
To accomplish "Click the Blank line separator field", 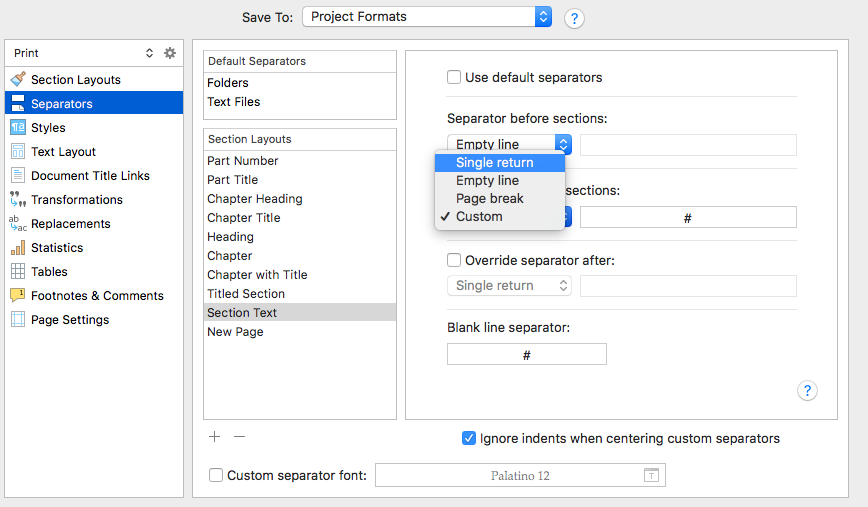I will (x=526, y=355).
